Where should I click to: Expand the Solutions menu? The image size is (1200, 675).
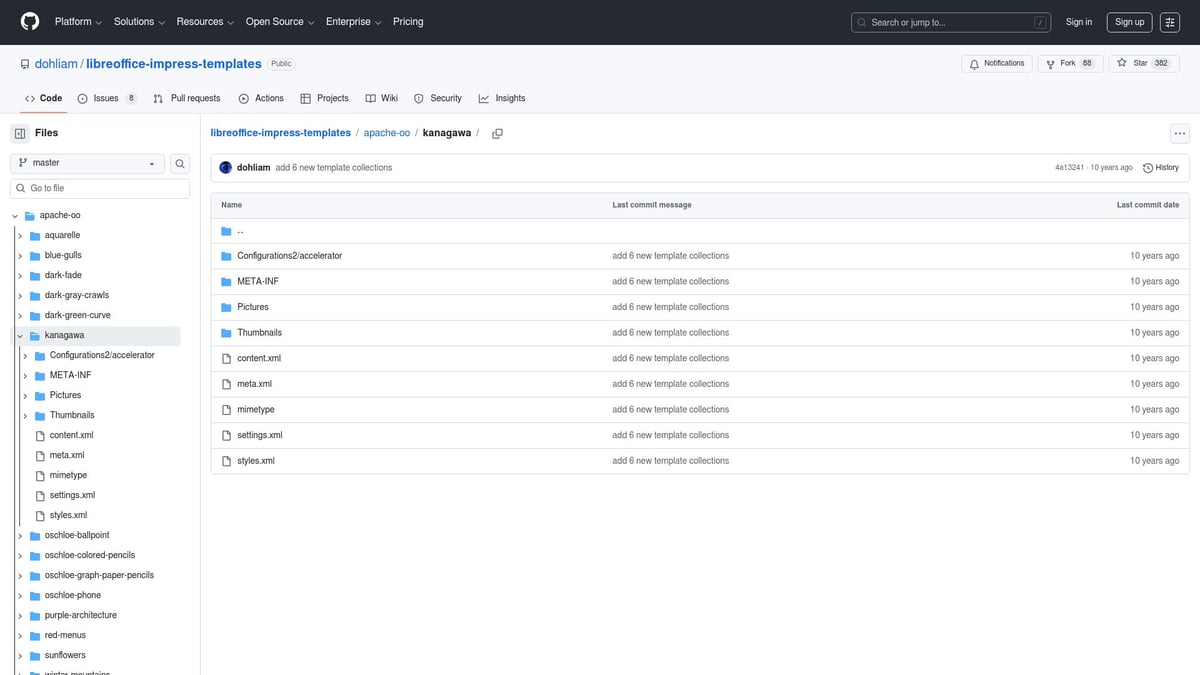tap(139, 21)
